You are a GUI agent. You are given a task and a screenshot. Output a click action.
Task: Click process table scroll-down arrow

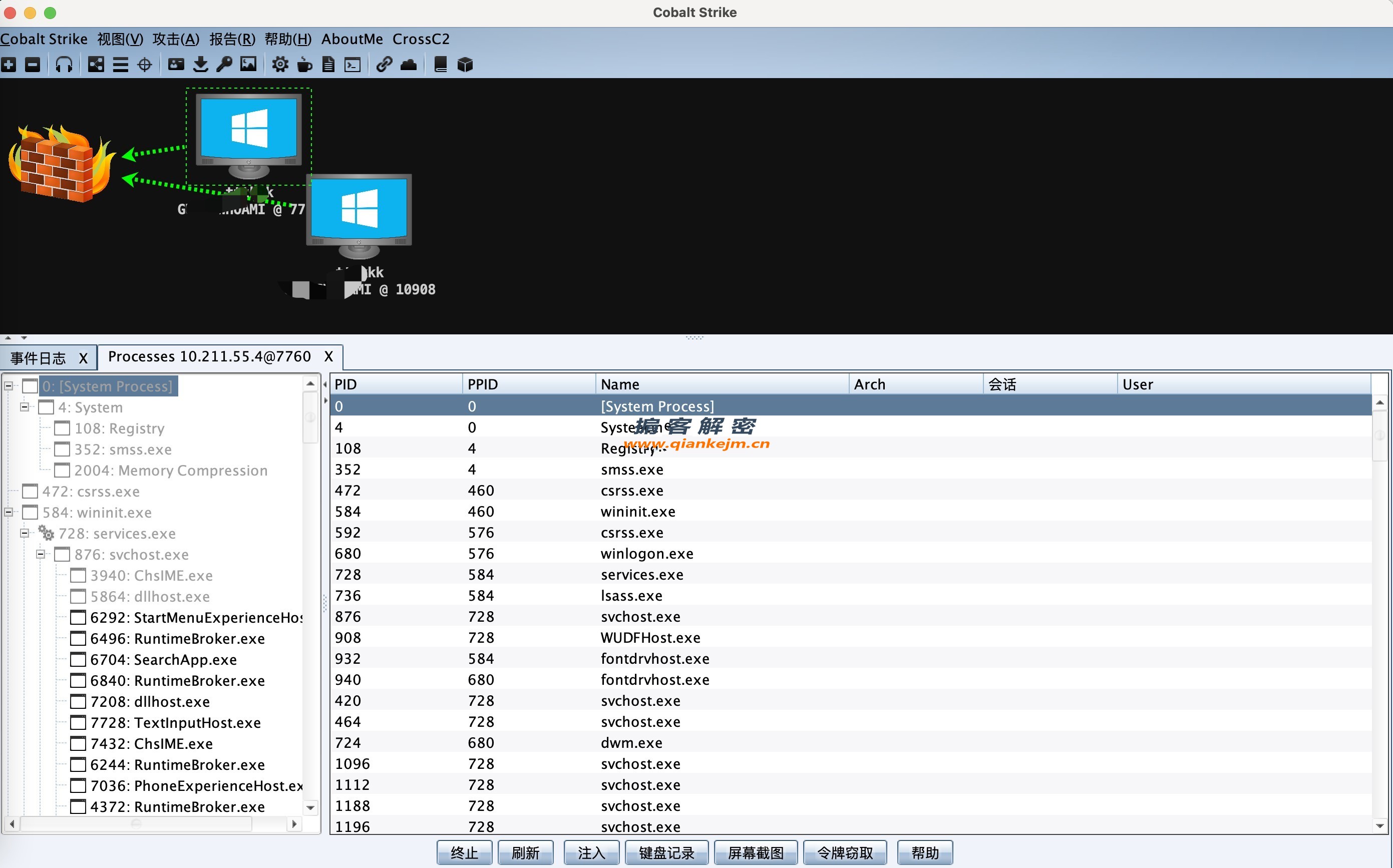pyautogui.click(x=1380, y=826)
